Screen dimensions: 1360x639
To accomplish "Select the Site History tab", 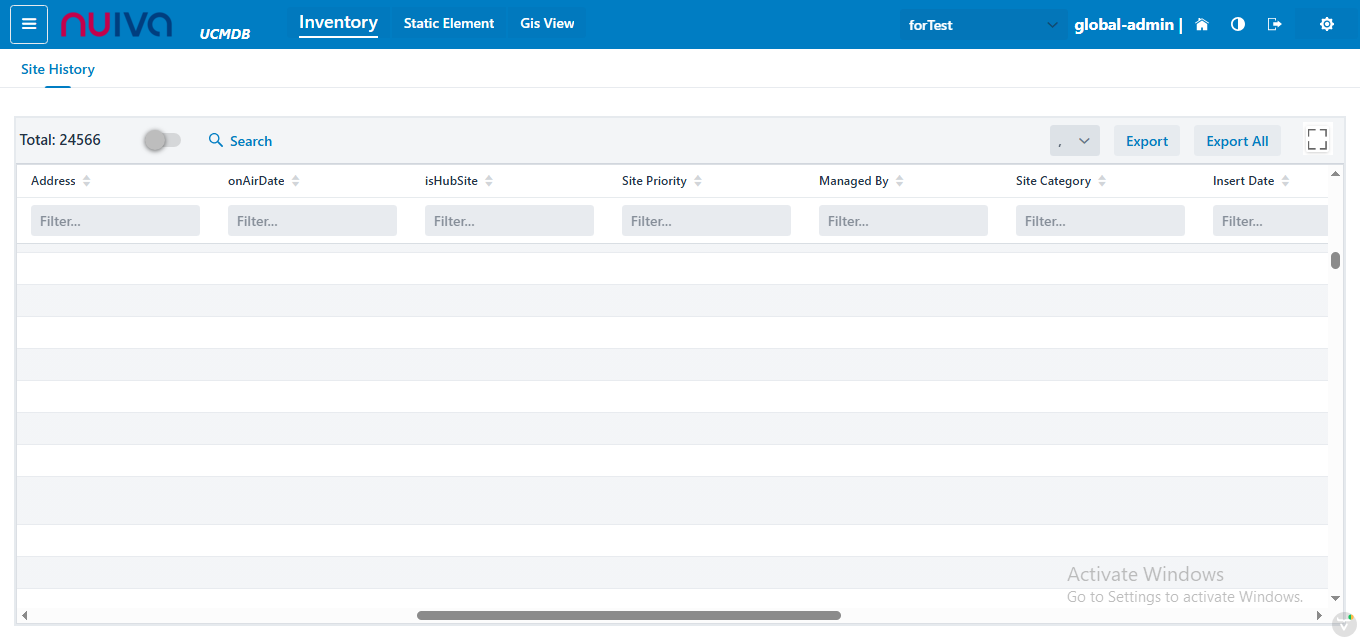I will 58,70.
